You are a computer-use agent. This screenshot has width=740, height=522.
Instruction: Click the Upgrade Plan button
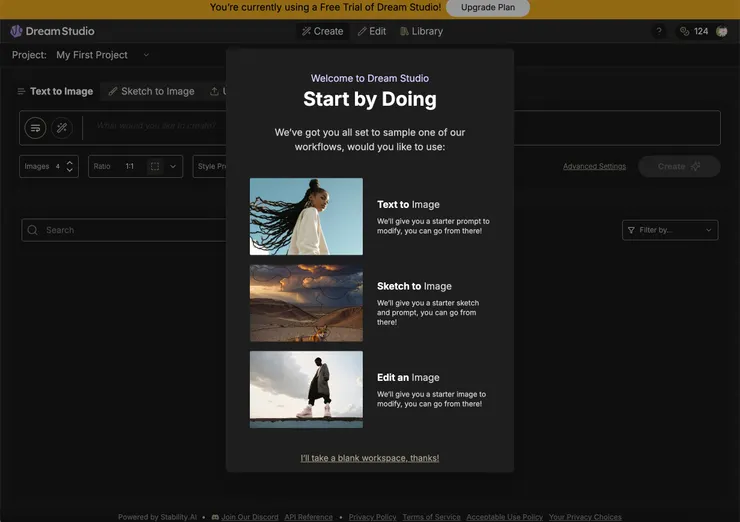tap(487, 8)
